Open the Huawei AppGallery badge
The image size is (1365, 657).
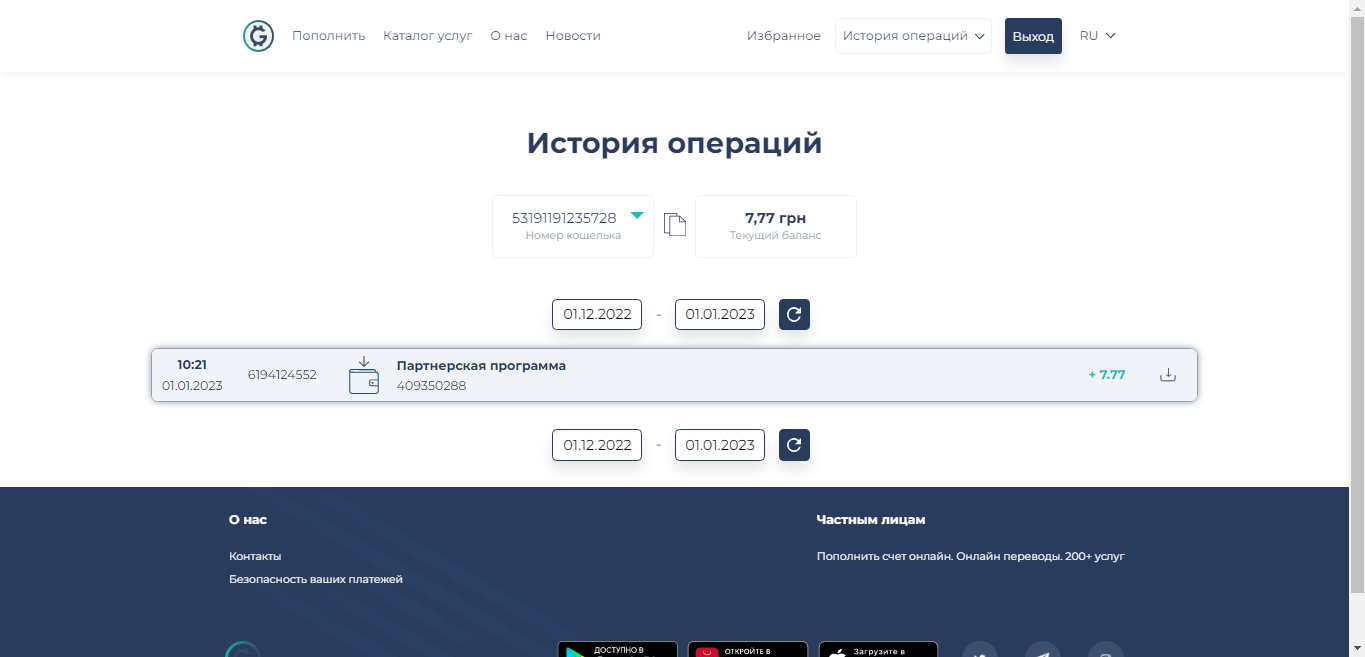(x=747, y=650)
